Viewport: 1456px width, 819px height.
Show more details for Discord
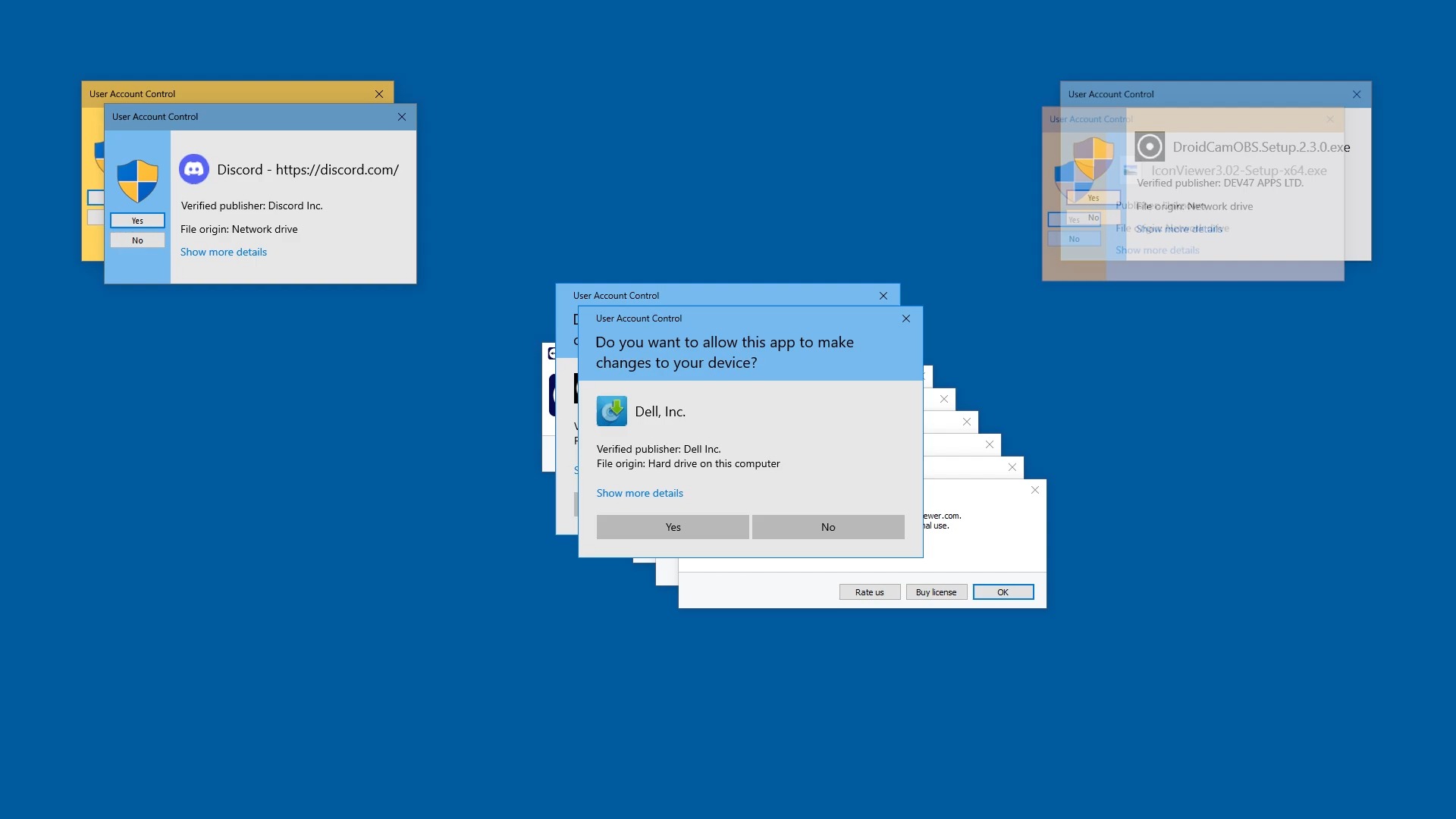coord(223,252)
